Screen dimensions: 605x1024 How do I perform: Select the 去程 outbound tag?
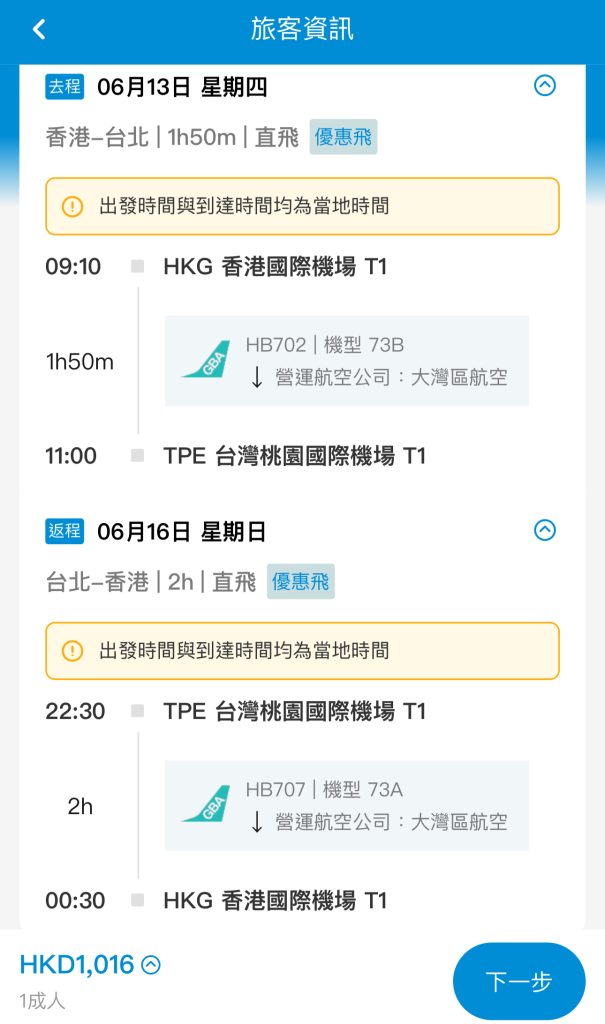coord(65,87)
